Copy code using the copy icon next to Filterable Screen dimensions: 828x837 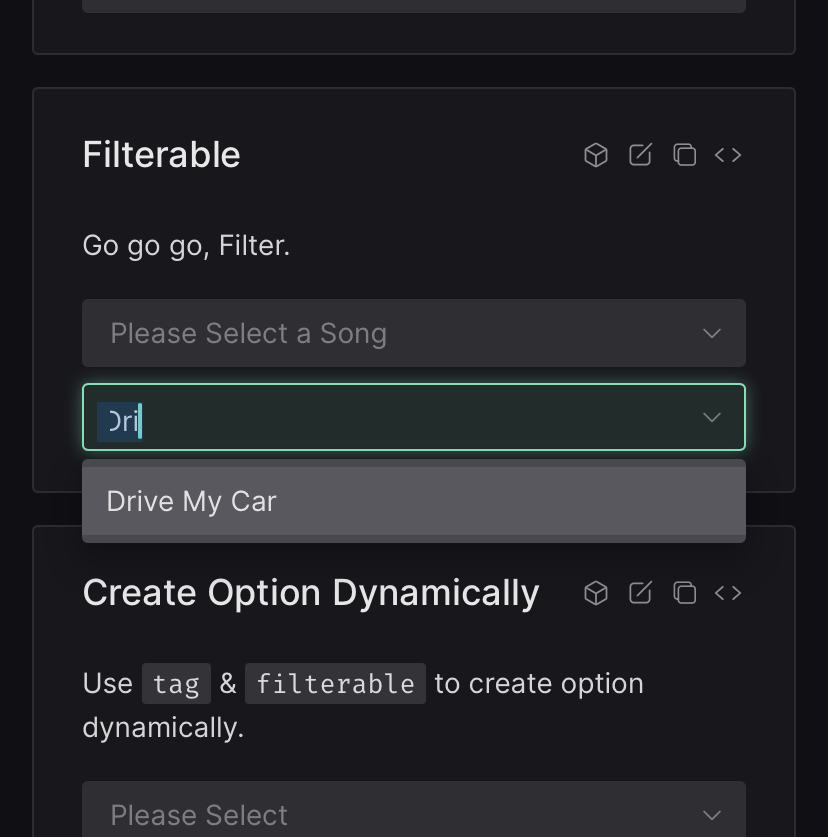tap(684, 155)
